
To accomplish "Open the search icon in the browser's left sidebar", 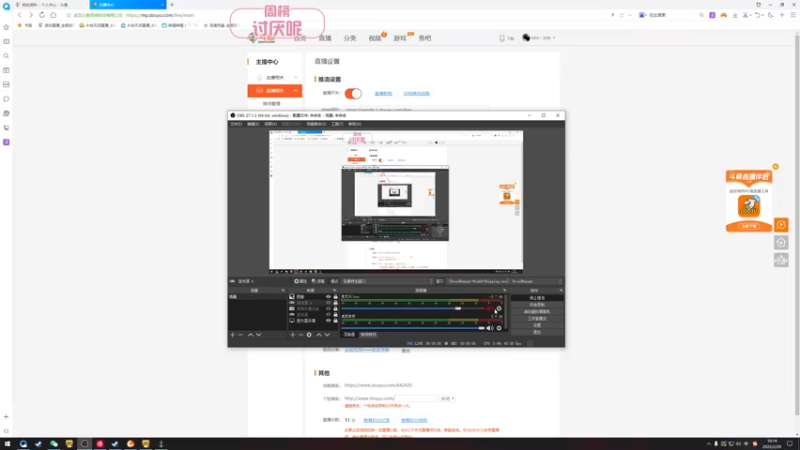I will click(x=6, y=56).
